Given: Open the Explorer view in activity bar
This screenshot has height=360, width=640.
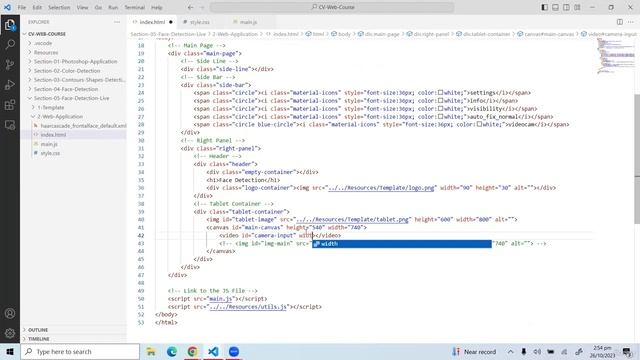Looking at the screenshot, I should tap(10, 25).
